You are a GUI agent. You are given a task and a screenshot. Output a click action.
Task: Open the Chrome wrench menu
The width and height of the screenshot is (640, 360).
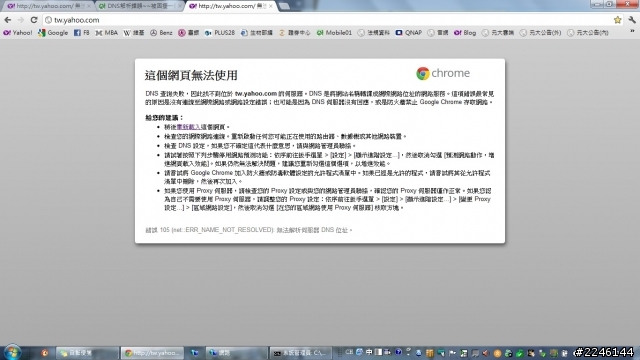click(x=632, y=20)
